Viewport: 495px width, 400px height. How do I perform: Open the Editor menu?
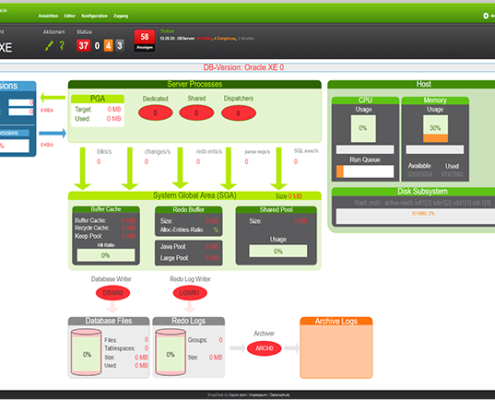[70, 16]
